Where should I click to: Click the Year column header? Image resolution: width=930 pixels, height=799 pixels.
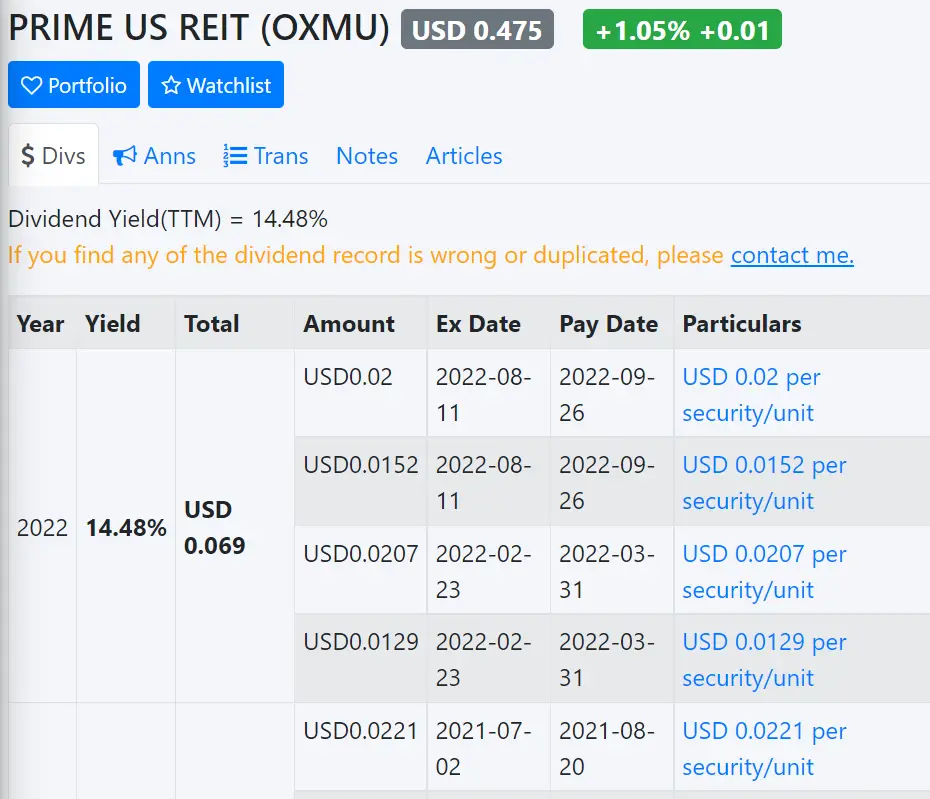pyautogui.click(x=40, y=324)
